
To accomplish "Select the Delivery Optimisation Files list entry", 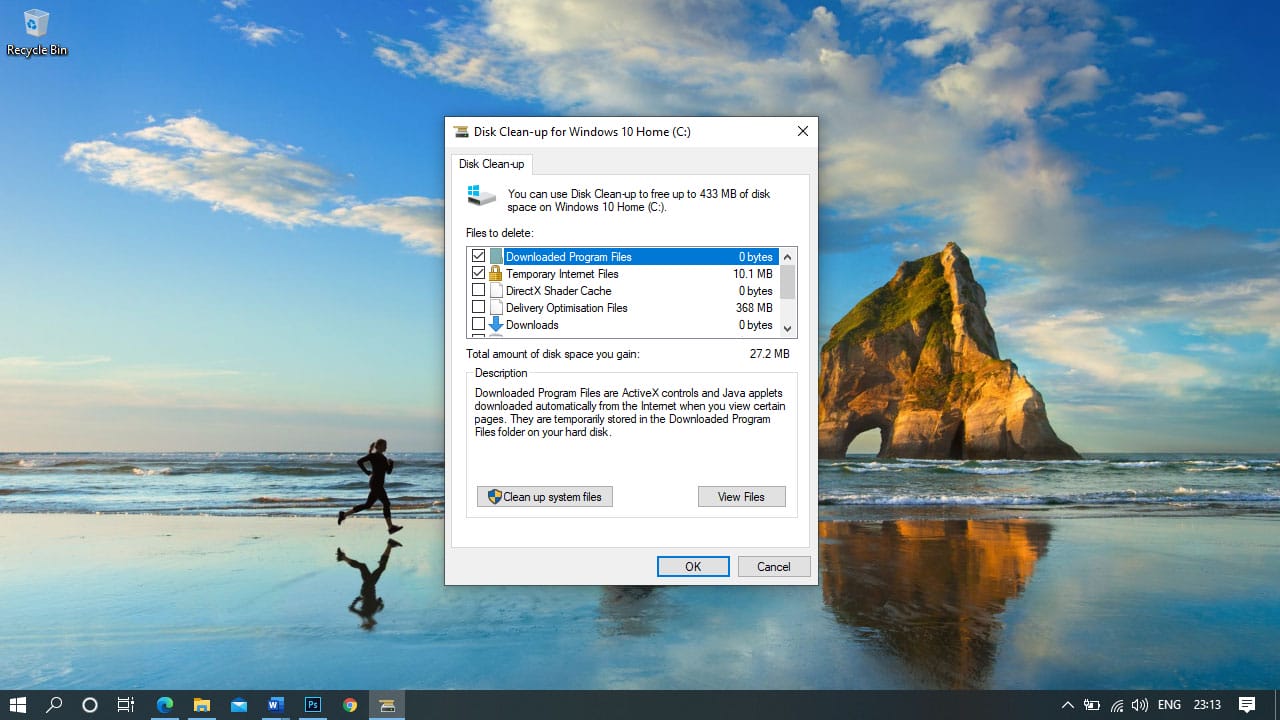I will point(566,308).
